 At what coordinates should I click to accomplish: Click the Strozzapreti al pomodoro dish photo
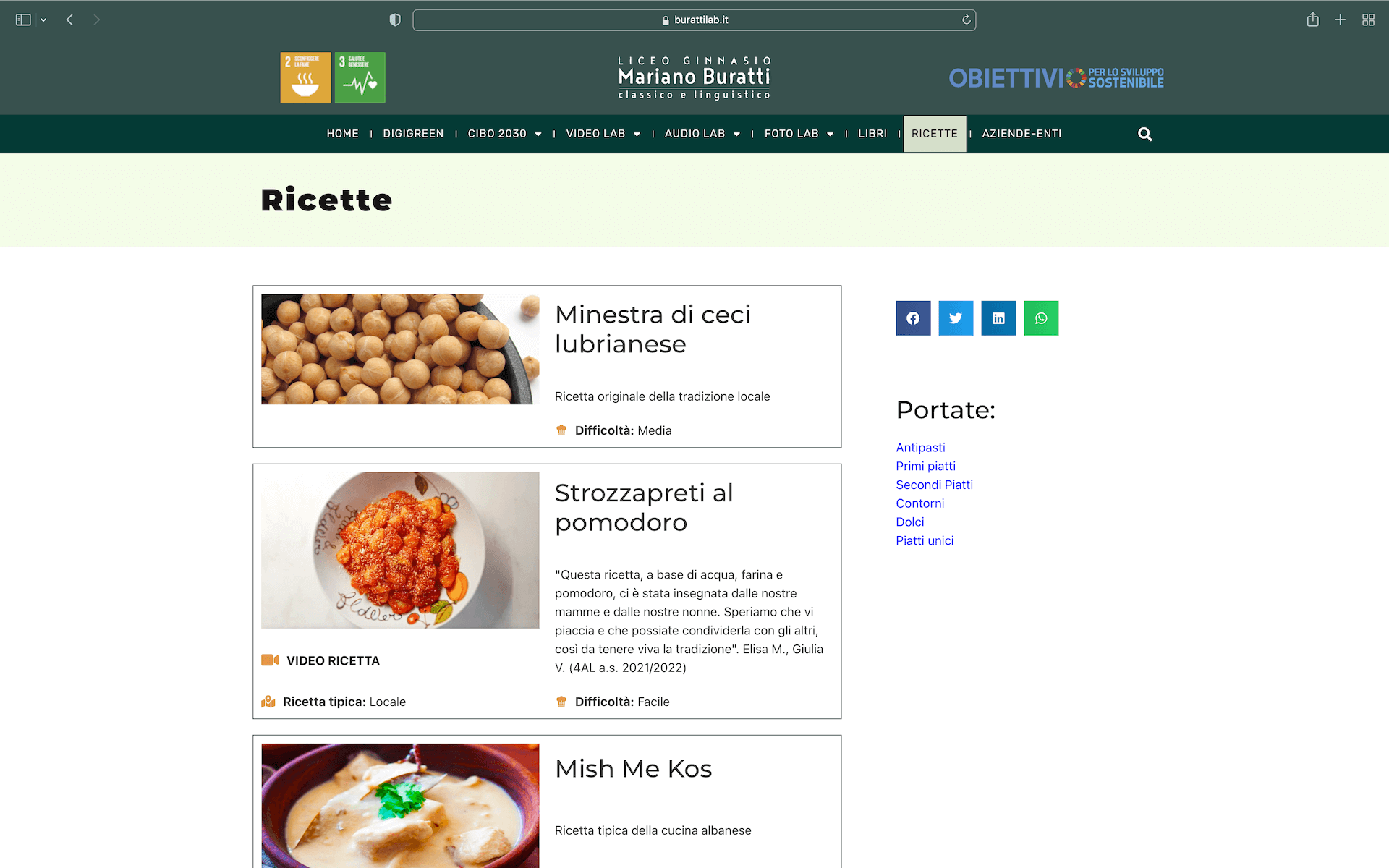click(400, 550)
